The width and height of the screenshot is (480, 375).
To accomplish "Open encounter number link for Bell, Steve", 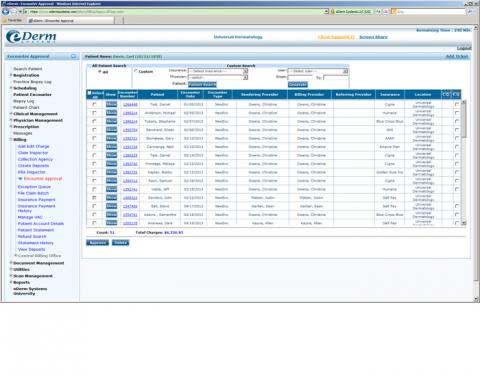I will (x=130, y=206).
